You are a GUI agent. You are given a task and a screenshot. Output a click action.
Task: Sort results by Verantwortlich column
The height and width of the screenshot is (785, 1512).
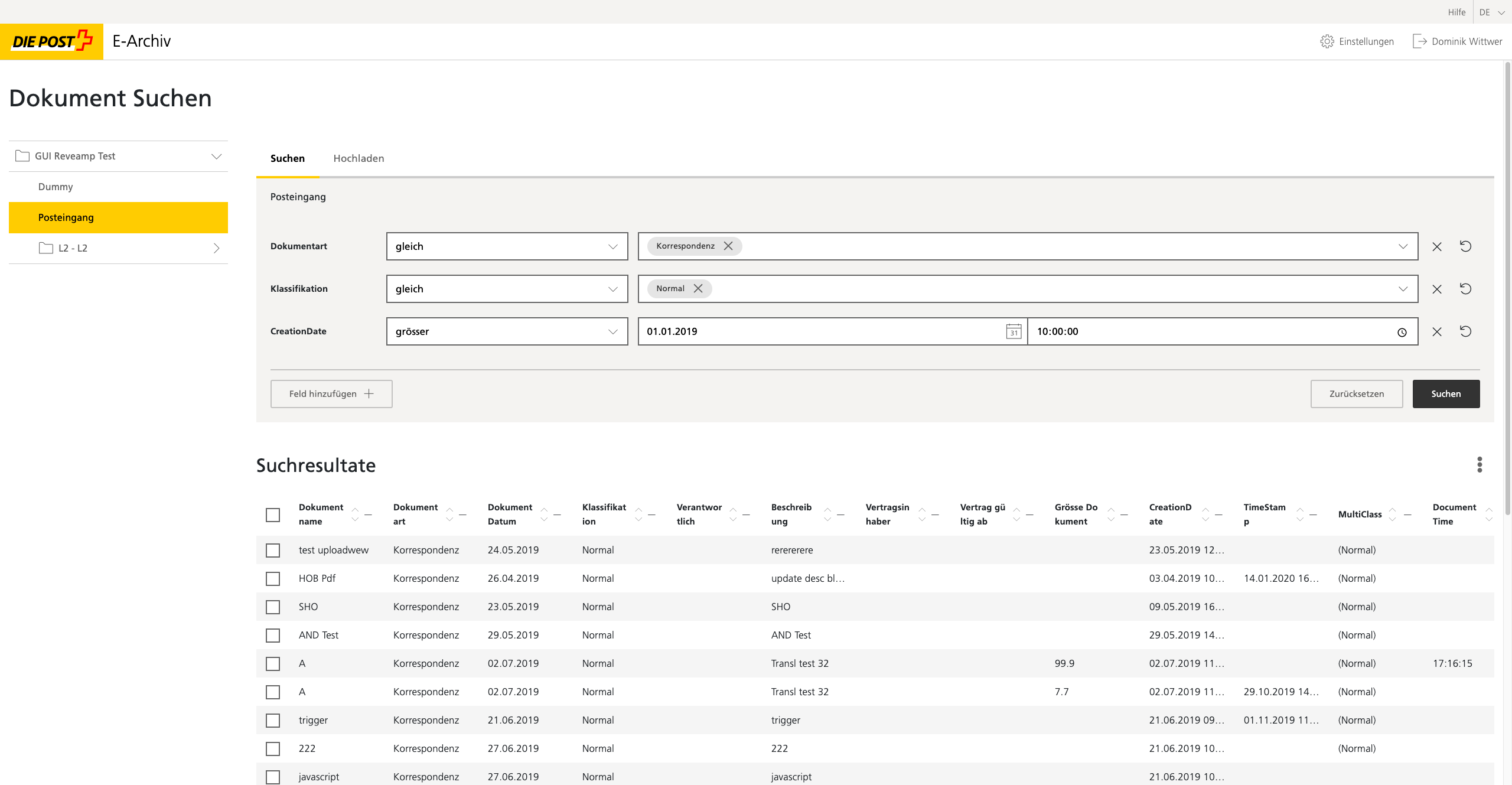pyautogui.click(x=733, y=514)
